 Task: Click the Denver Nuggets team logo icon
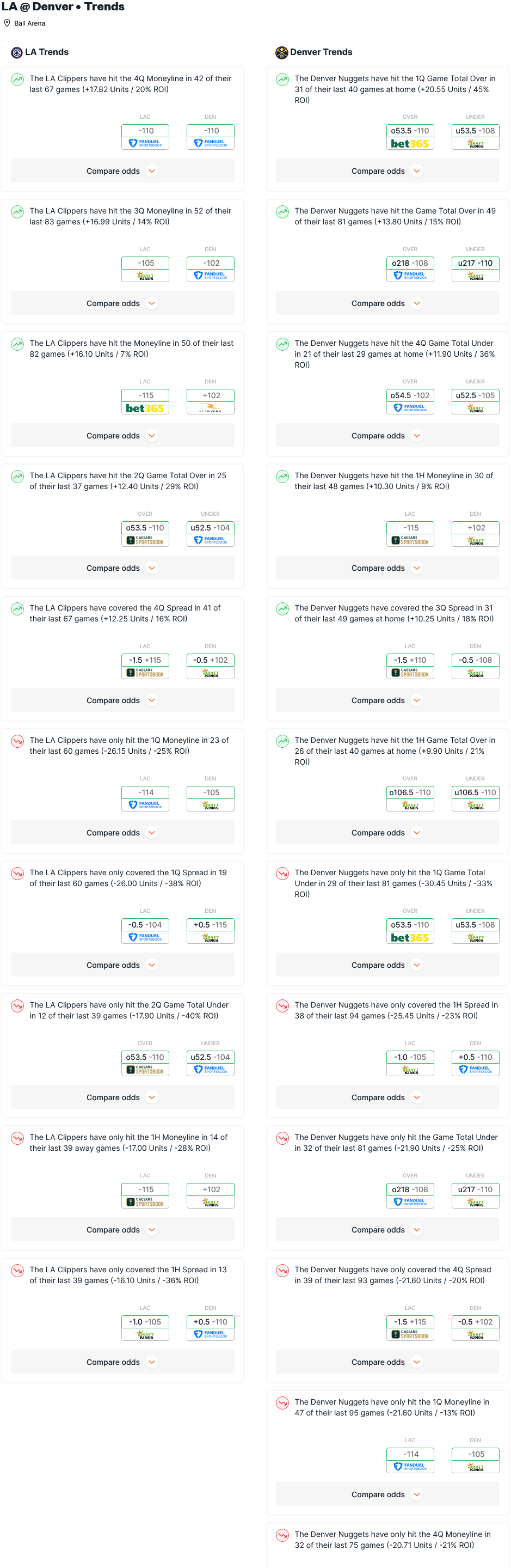pos(282,52)
